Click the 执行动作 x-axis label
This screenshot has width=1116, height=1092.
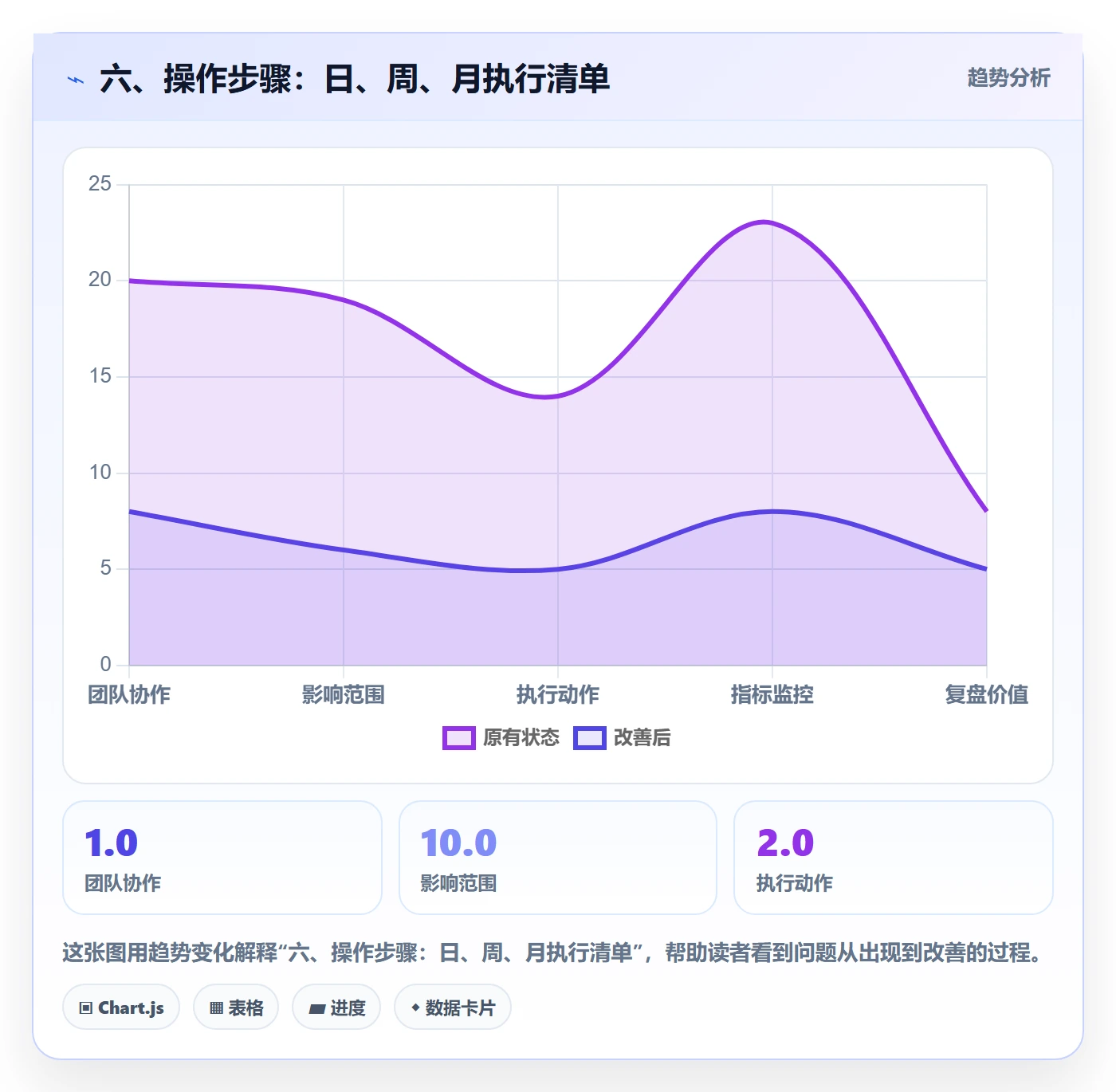click(558, 695)
